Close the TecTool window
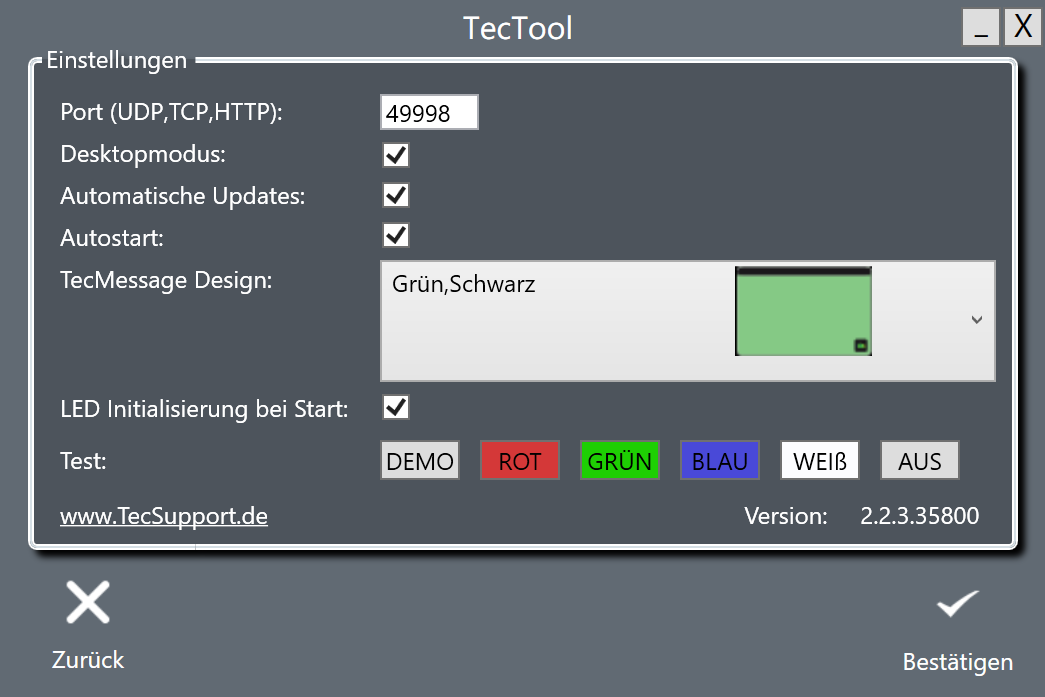This screenshot has height=697, width=1045. (1023, 27)
